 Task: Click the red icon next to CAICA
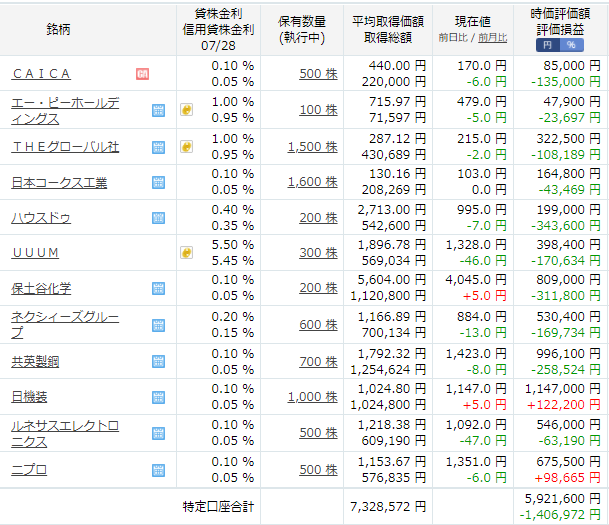click(142, 74)
